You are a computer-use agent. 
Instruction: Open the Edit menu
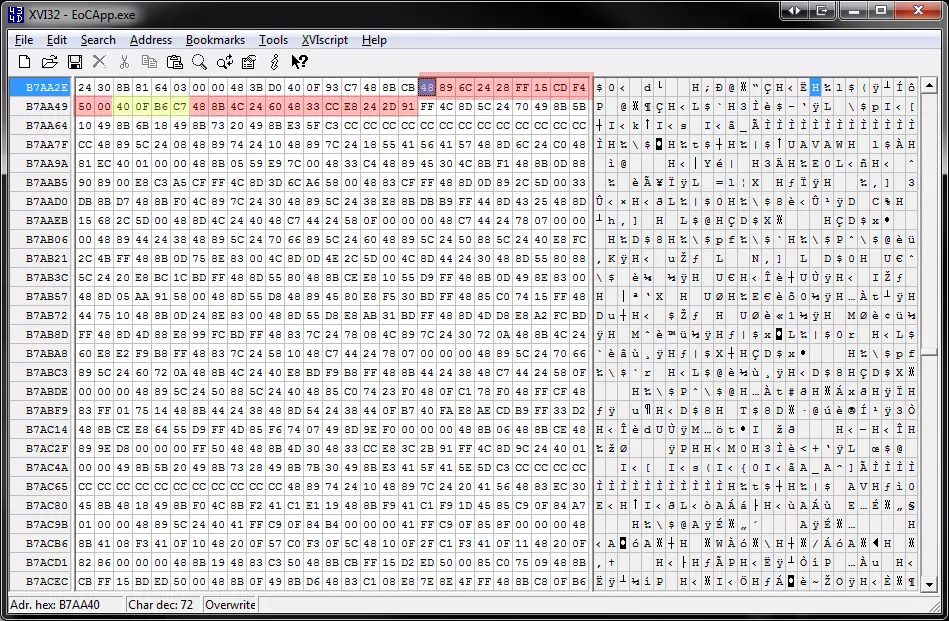56,40
